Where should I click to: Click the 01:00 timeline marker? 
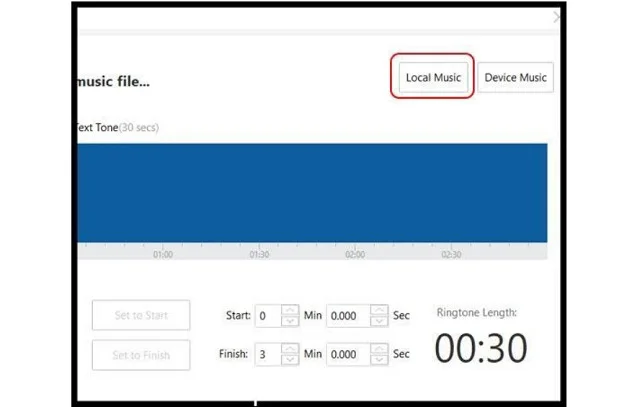pyautogui.click(x=163, y=254)
